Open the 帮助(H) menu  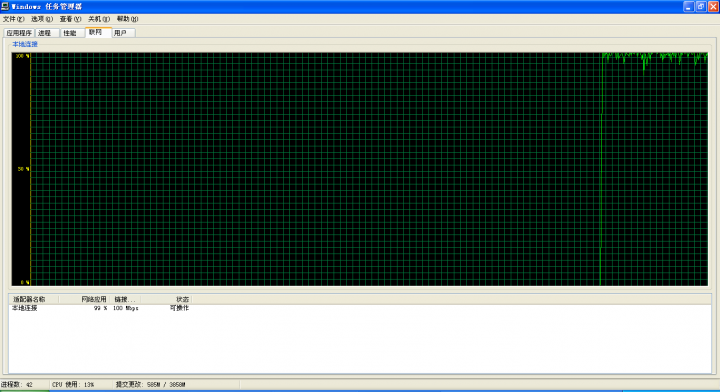[x=127, y=19]
